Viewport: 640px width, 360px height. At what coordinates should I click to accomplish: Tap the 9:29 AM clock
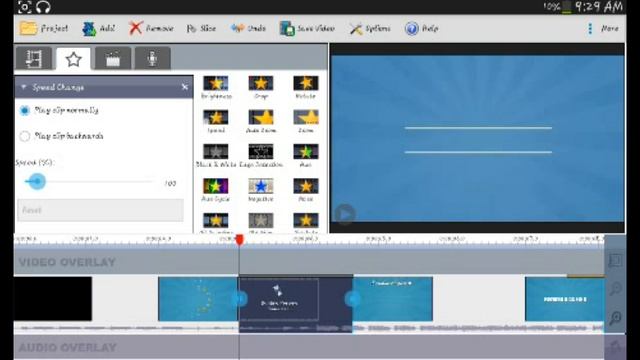click(598, 7)
